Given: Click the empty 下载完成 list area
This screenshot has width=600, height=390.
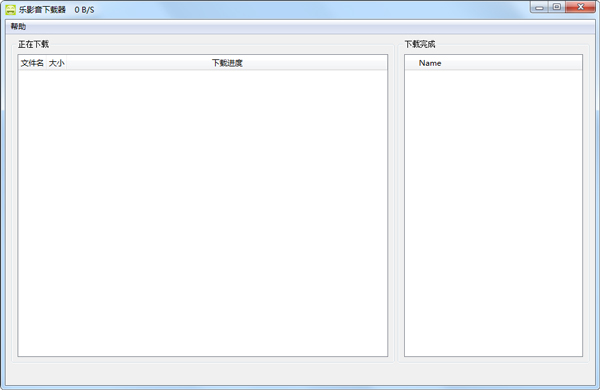Looking at the screenshot, I should 493,213.
